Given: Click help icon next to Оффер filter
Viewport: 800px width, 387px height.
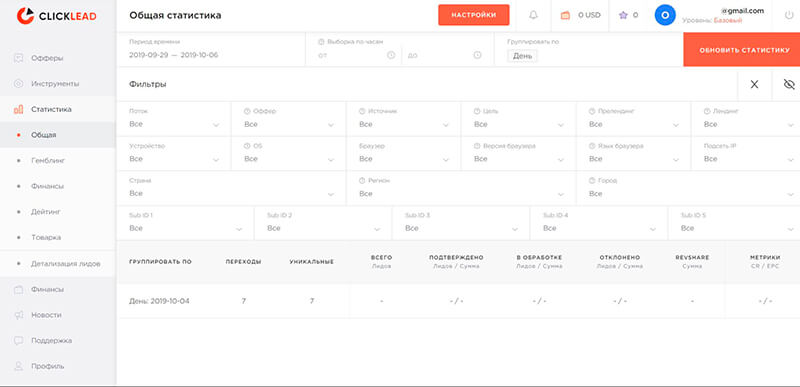Looking at the screenshot, I should pyautogui.click(x=247, y=111).
